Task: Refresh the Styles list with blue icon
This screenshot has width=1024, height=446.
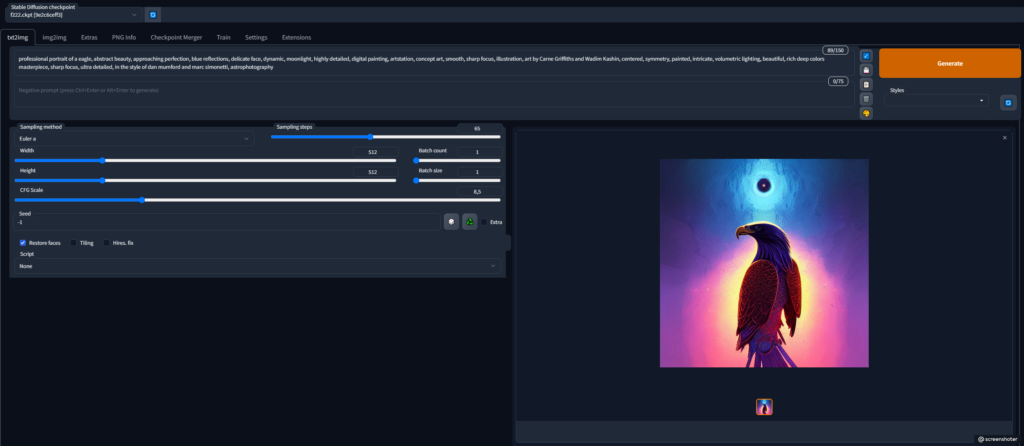Action: [1008, 102]
